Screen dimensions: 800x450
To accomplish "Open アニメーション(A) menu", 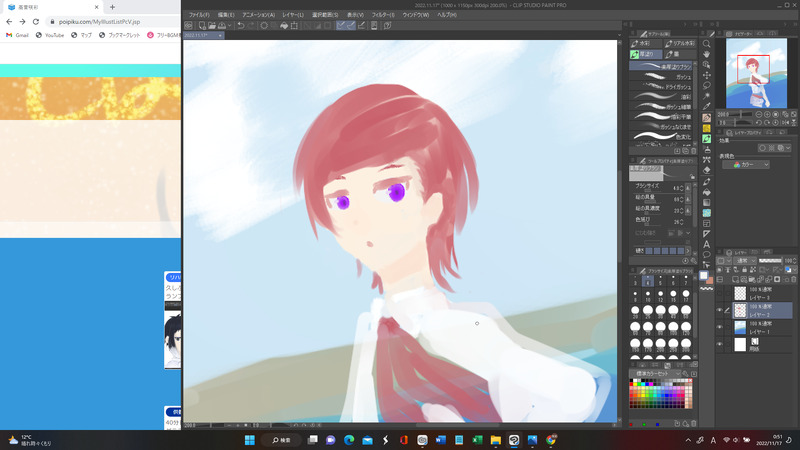I will [258, 15].
